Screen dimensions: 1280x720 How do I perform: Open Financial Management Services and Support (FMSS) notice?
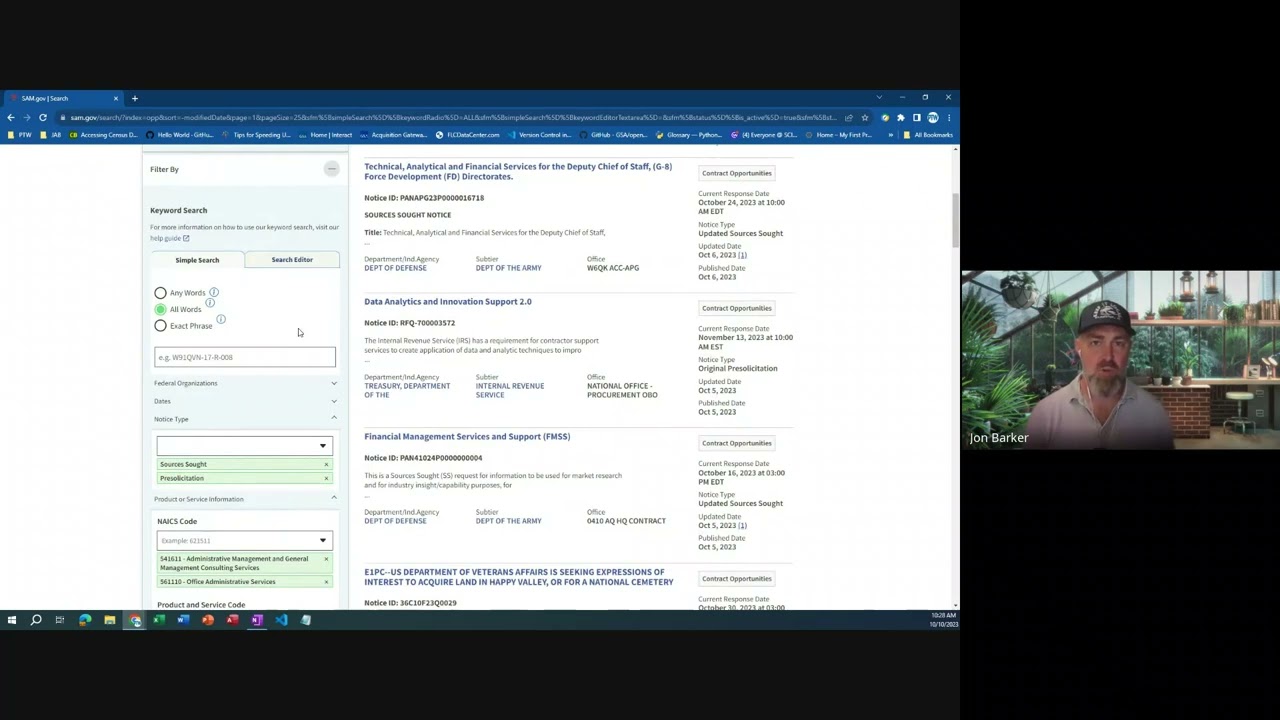[467, 436]
